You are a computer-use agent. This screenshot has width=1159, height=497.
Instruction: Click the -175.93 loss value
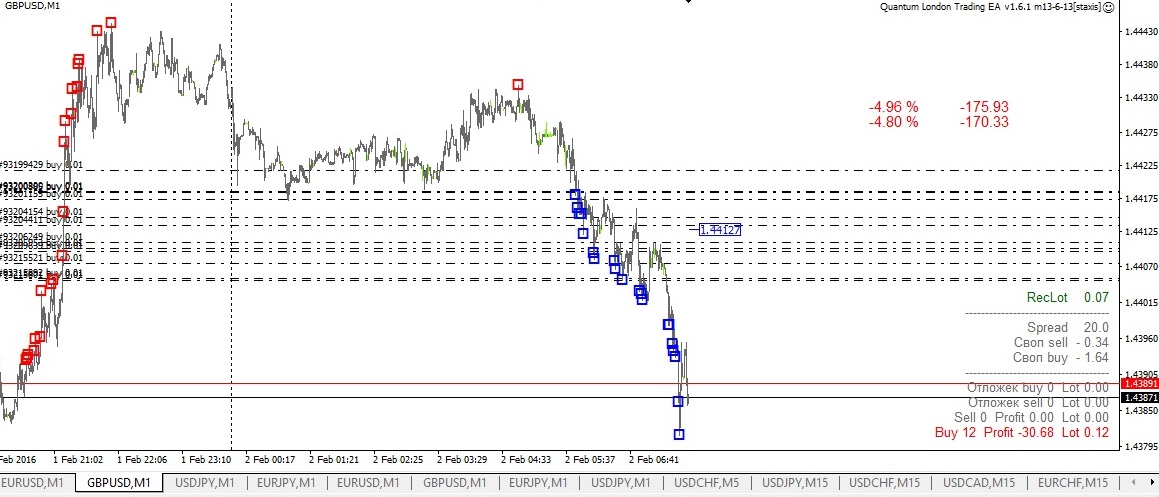pyautogui.click(x=984, y=108)
